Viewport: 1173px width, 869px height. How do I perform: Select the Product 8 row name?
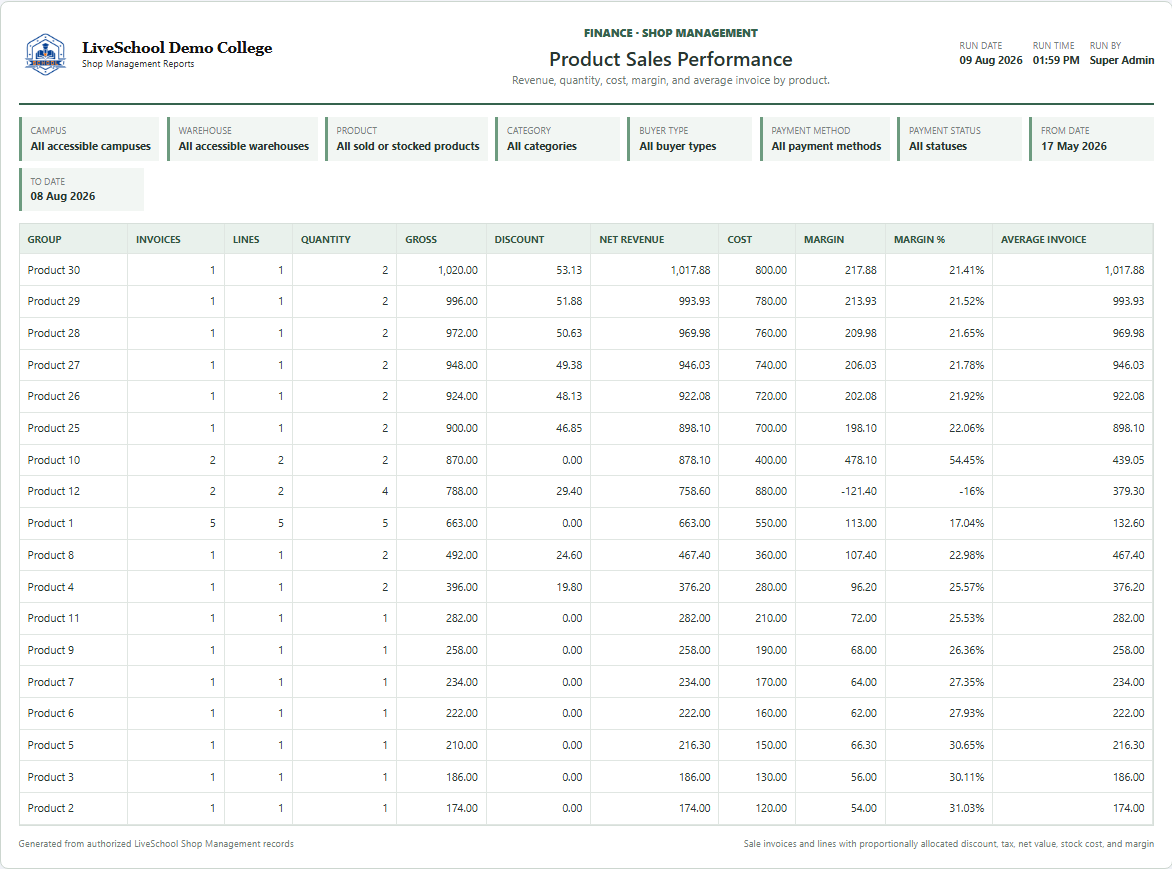point(51,555)
